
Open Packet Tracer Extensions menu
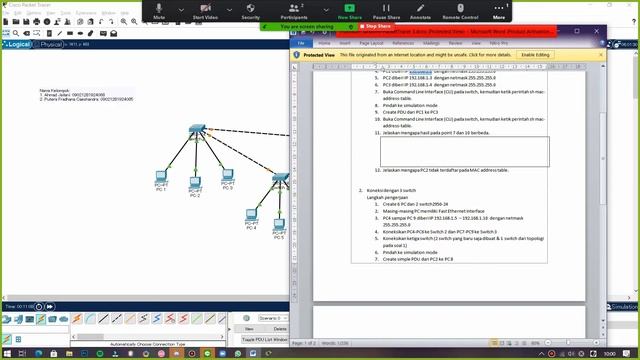[x=86, y=13]
